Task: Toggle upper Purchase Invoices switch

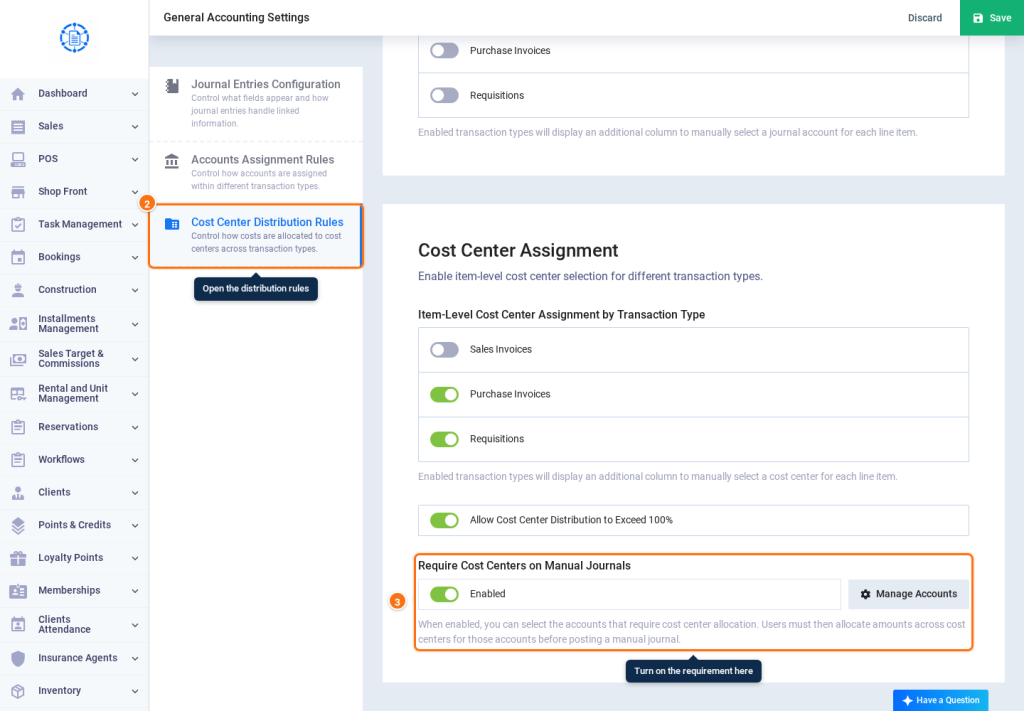Action: (x=444, y=50)
